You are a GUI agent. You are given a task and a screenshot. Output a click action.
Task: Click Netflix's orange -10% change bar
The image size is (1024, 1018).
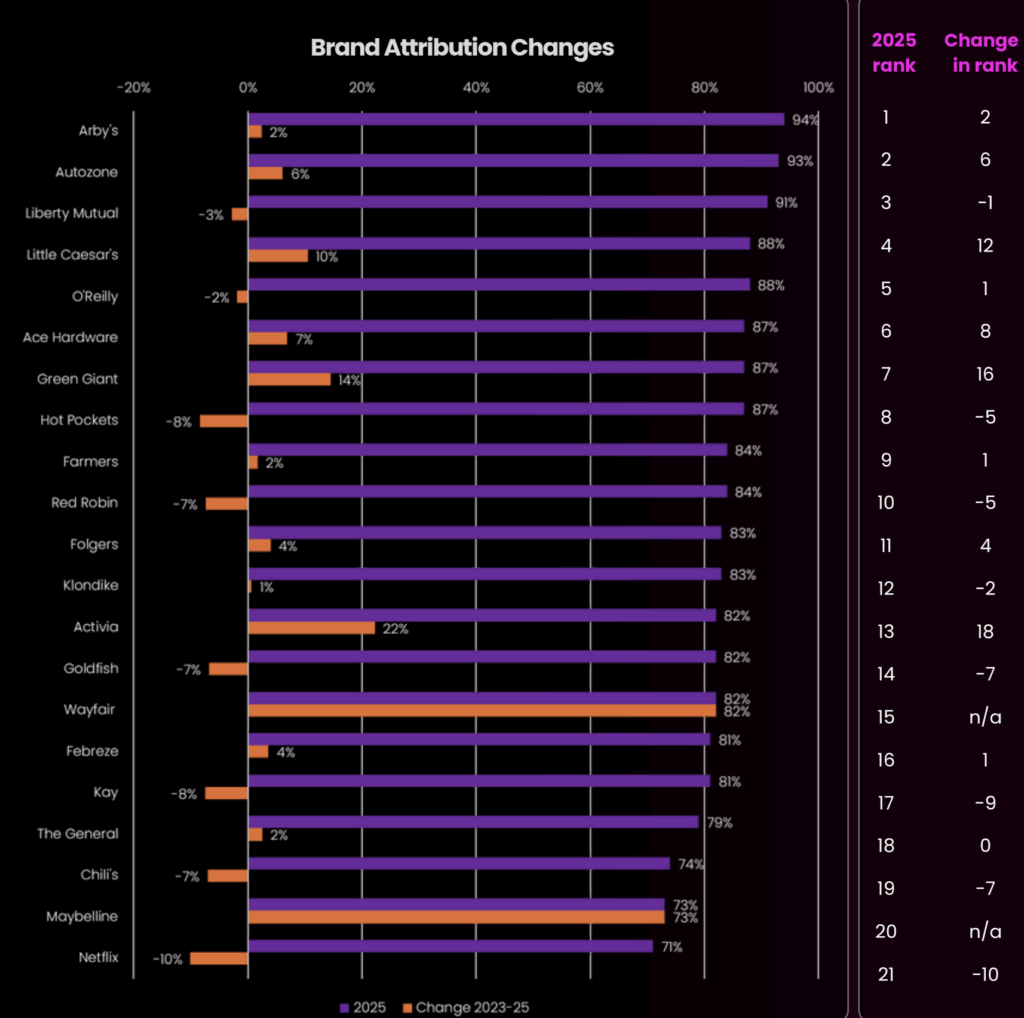point(219,959)
